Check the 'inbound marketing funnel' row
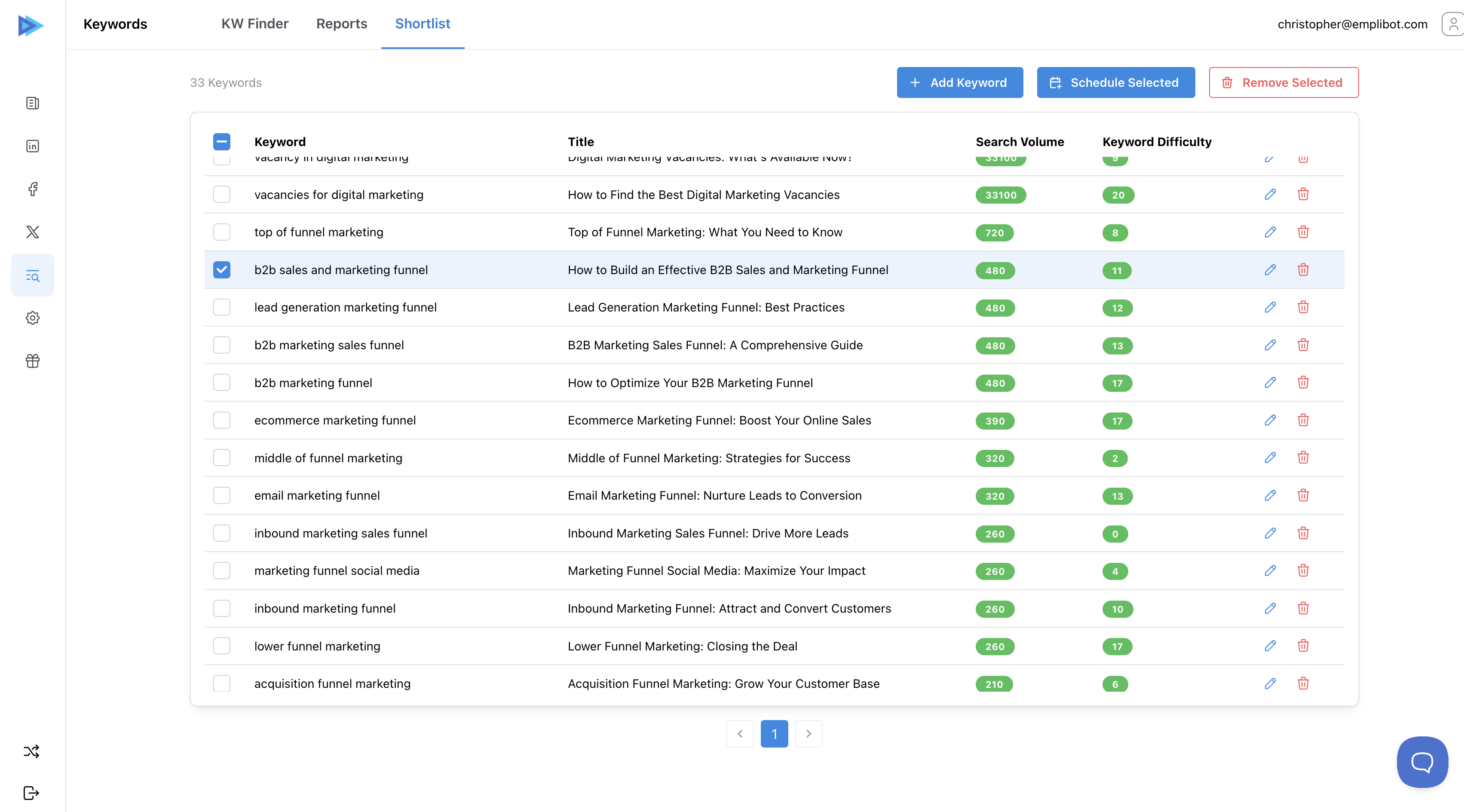The width and height of the screenshot is (1464, 812). pos(222,608)
